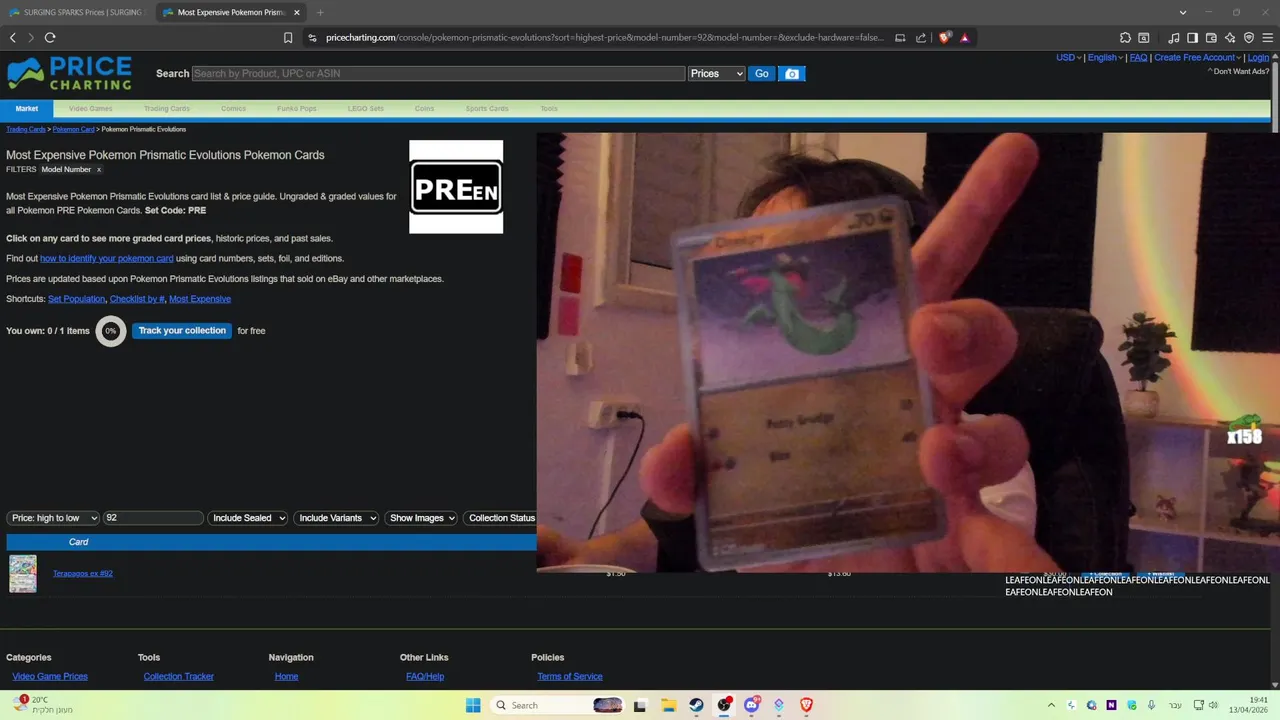
Task: Open the Set Population shortcut link
Action: (76, 299)
